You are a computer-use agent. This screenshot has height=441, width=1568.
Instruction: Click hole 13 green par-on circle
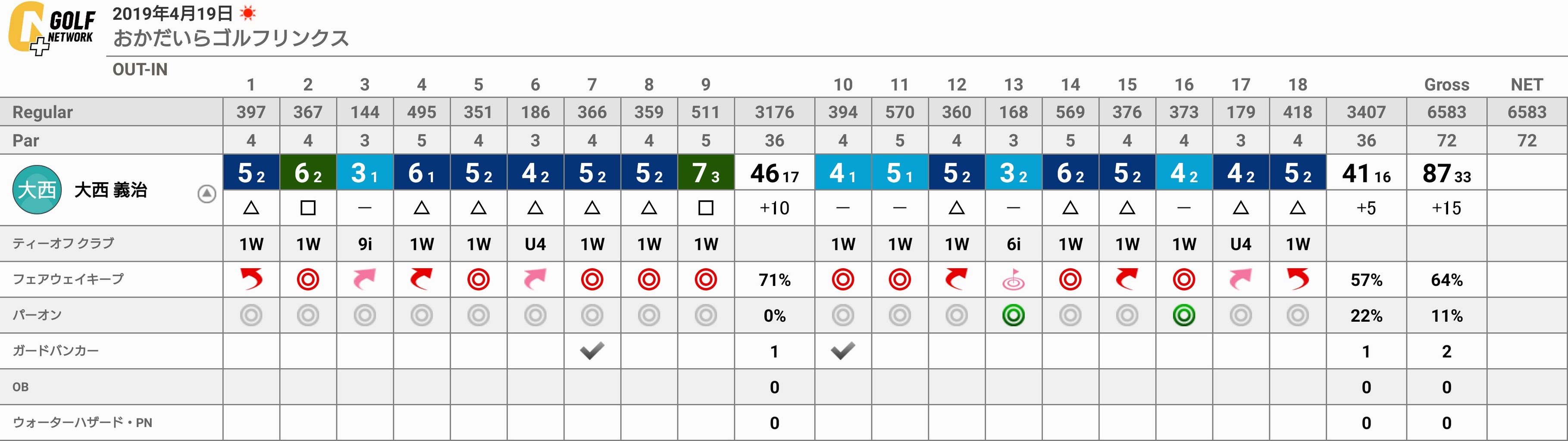point(1014,315)
